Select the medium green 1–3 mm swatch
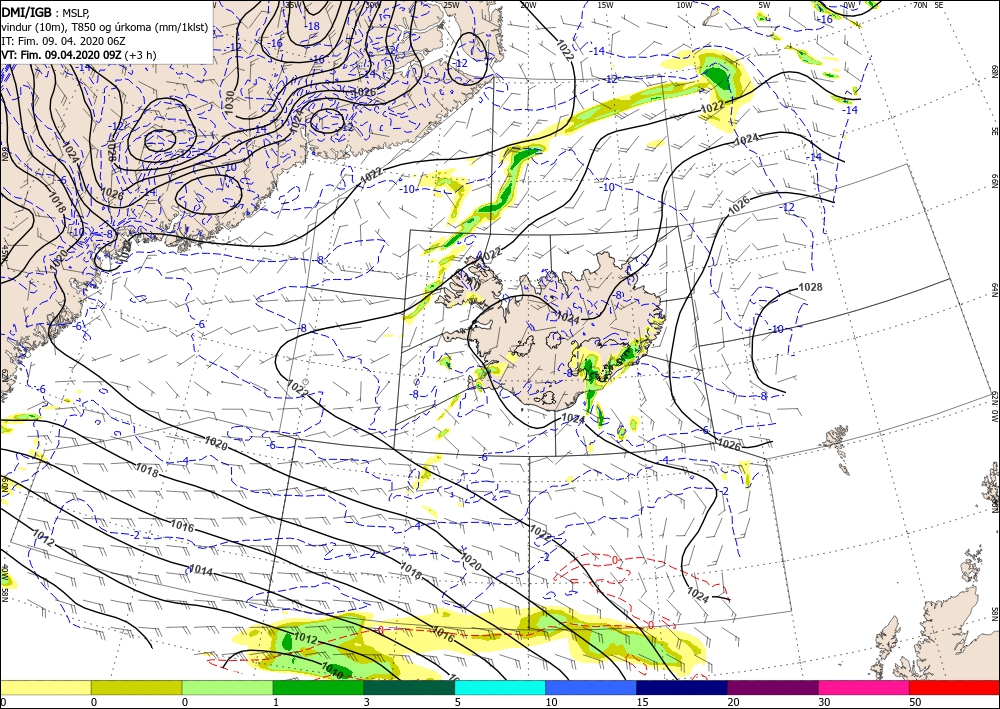This screenshot has height=709, width=1000. coord(318,687)
